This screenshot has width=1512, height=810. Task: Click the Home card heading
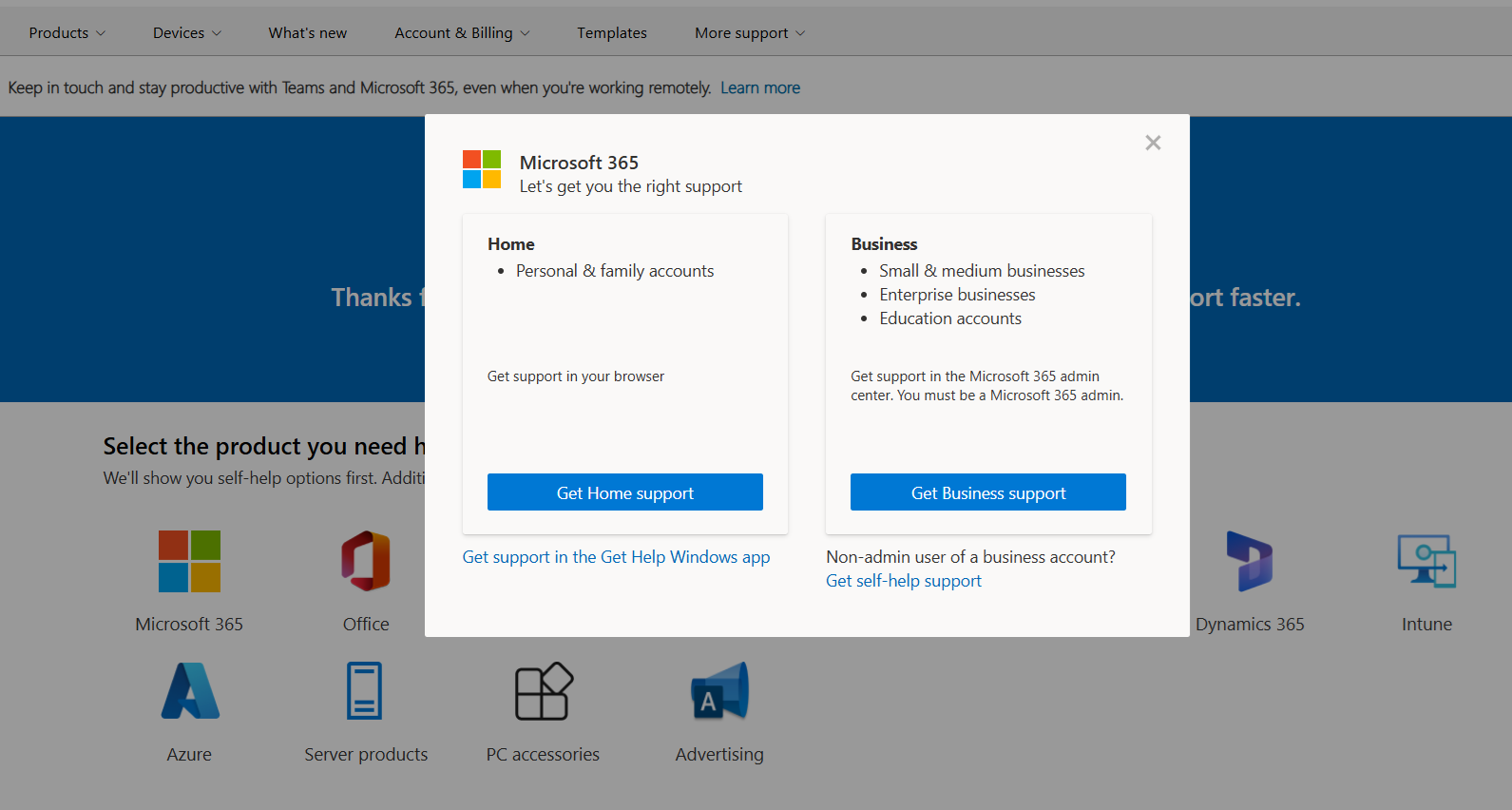[x=511, y=244]
